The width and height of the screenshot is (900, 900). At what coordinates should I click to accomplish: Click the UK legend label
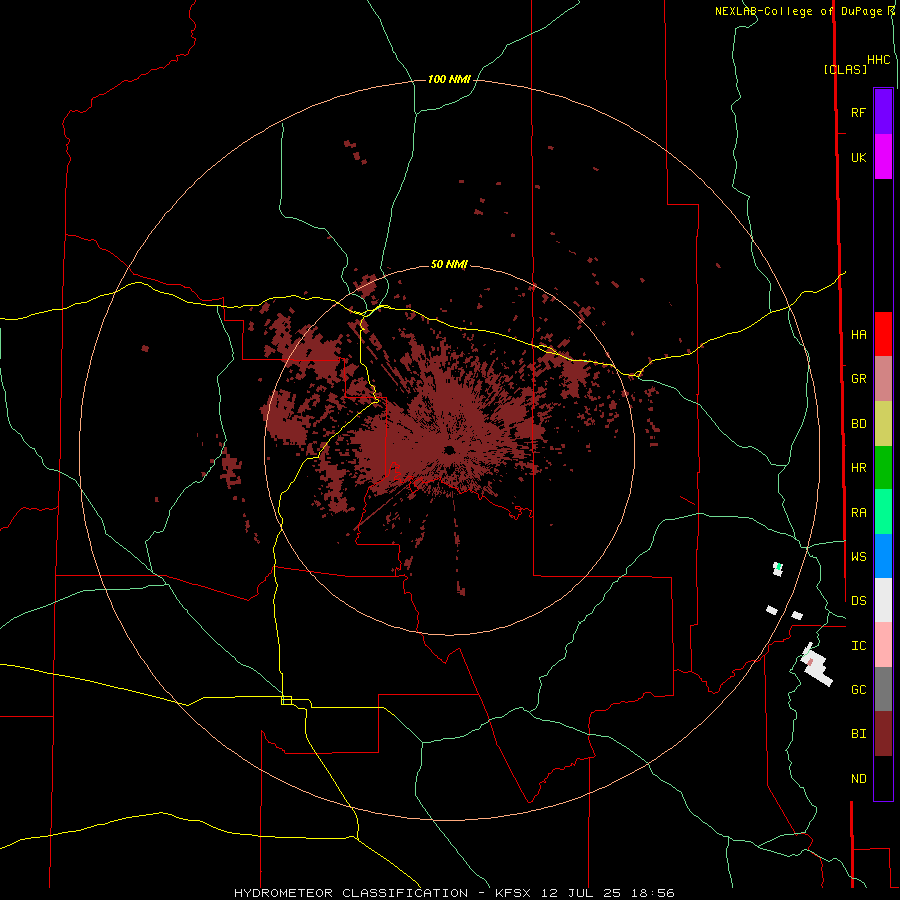click(858, 158)
